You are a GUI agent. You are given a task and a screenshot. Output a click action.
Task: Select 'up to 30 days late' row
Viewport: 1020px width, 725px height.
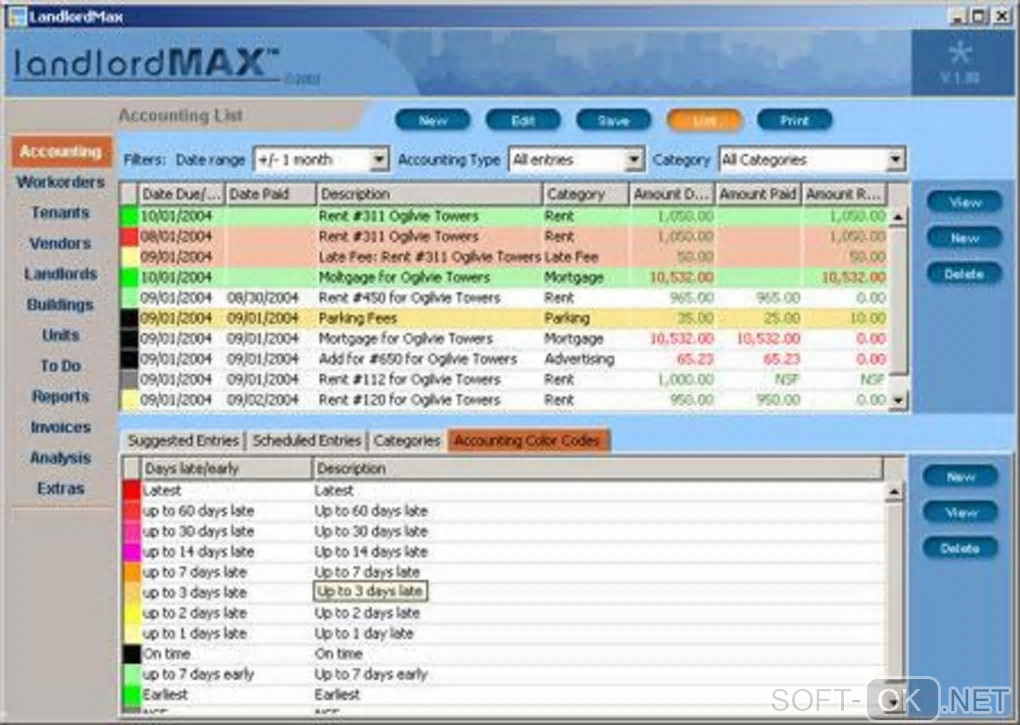(x=503, y=531)
